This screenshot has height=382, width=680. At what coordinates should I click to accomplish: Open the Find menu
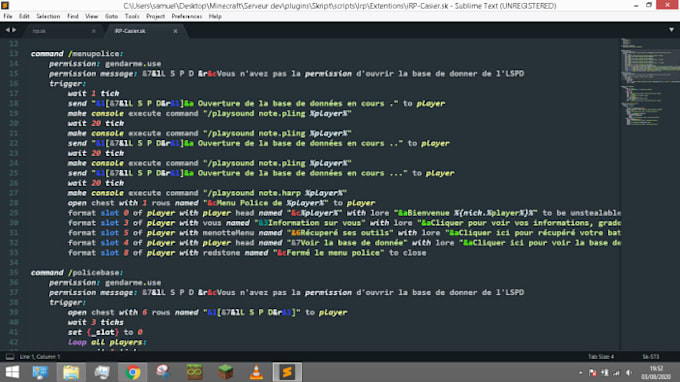[73, 16]
